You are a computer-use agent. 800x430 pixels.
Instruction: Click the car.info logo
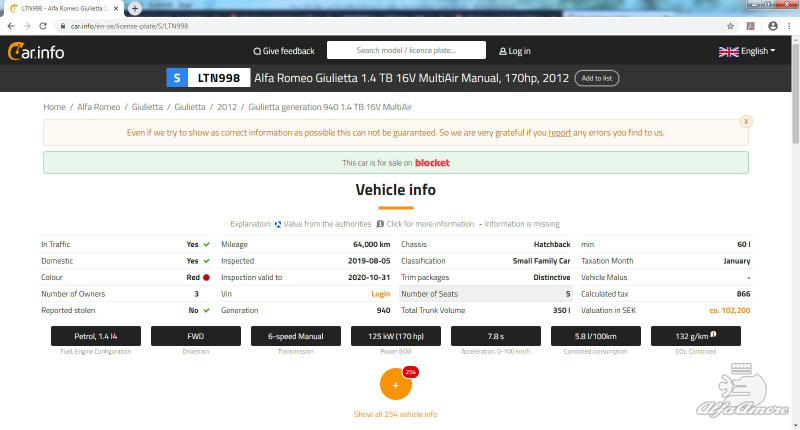coord(36,51)
